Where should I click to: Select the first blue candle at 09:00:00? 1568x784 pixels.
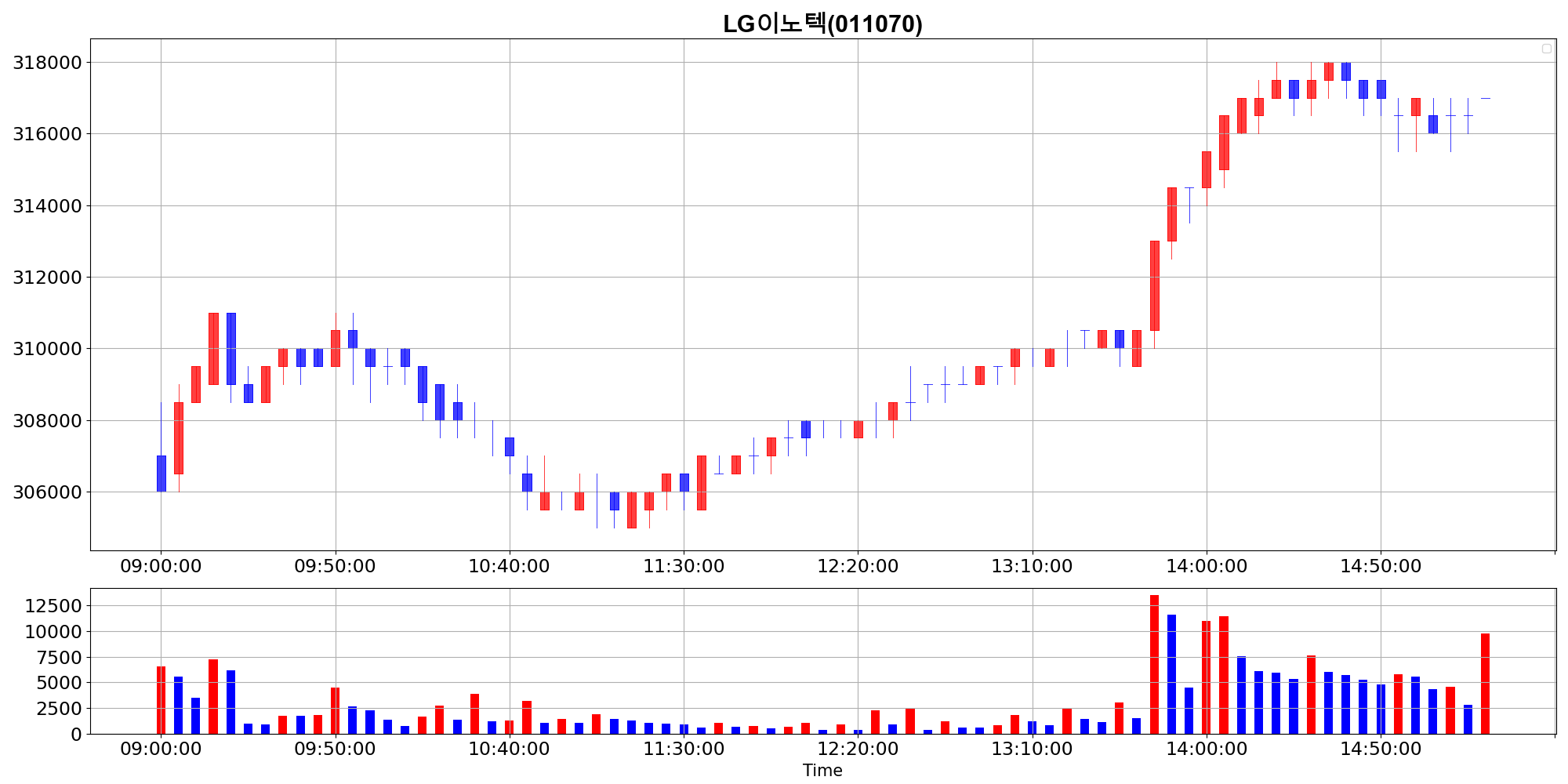161,474
